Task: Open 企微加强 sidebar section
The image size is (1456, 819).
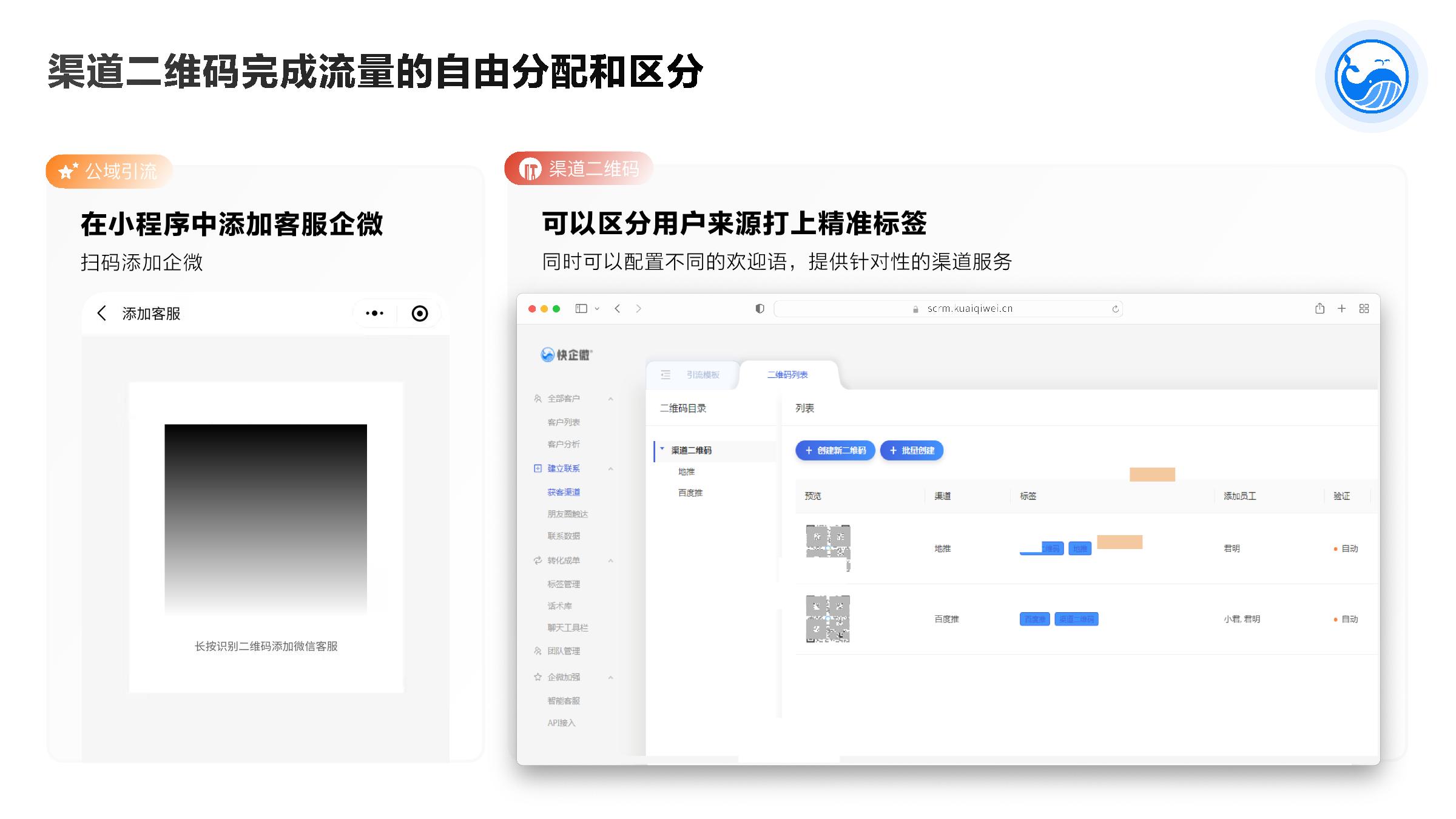Action: coord(564,677)
